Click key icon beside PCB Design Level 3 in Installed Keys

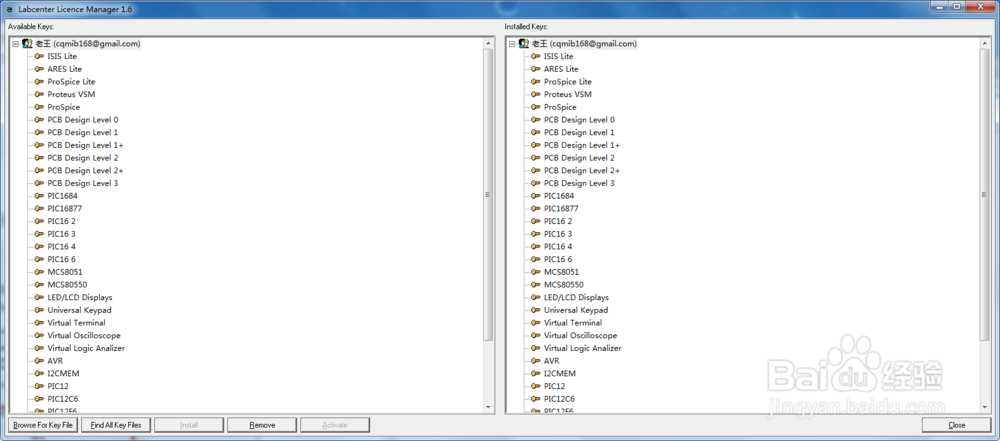[536, 183]
